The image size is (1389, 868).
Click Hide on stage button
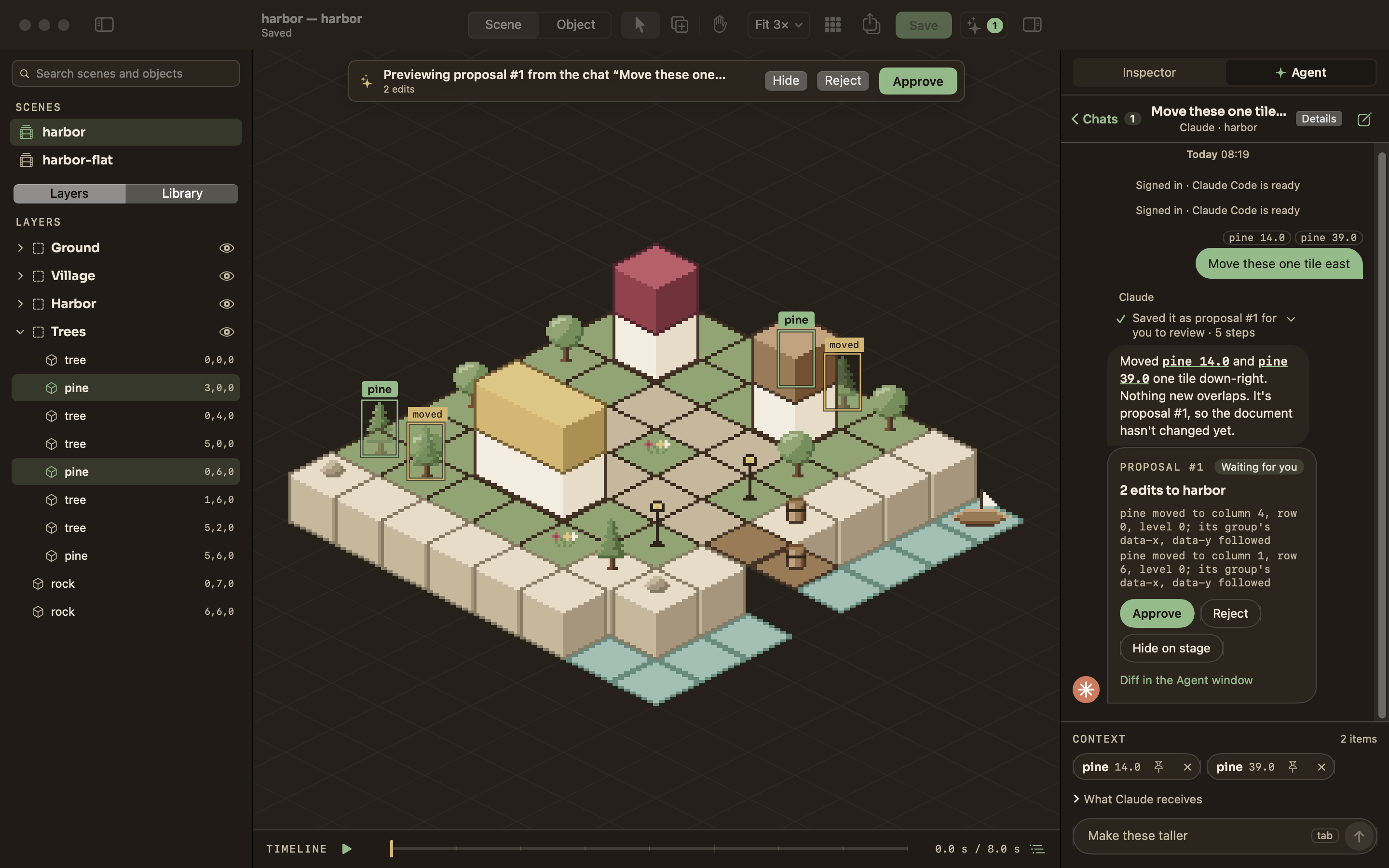[1171, 648]
